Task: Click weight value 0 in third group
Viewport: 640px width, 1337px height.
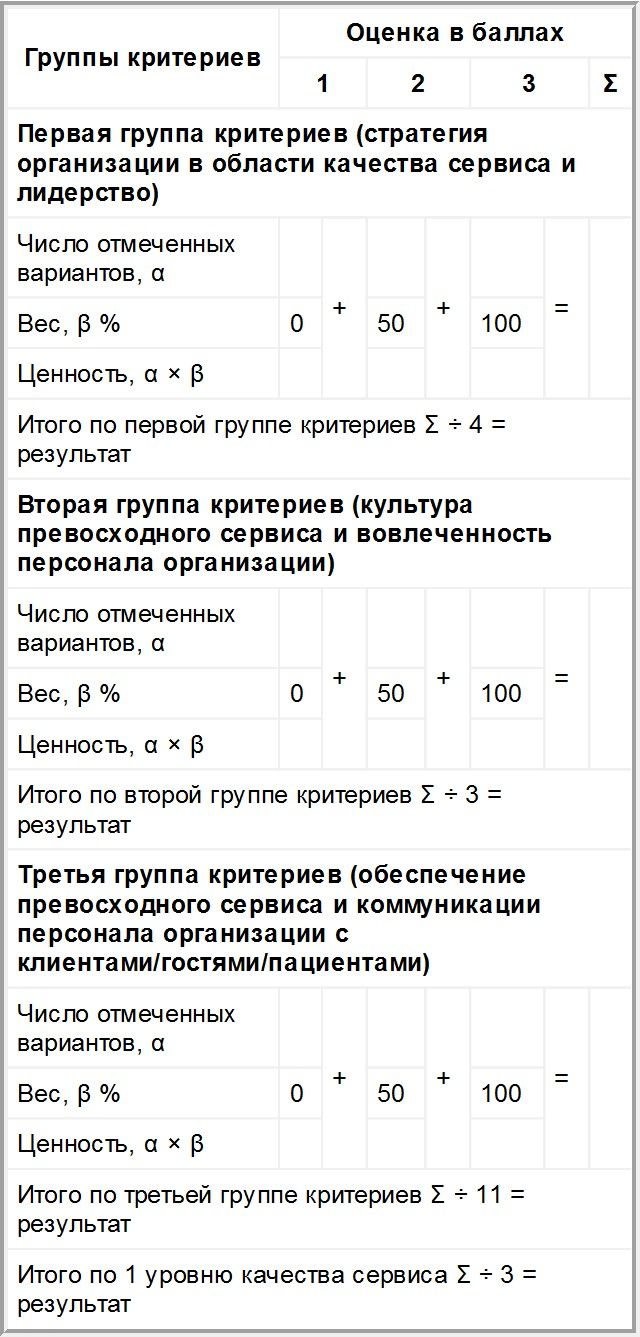Action: (x=297, y=1093)
